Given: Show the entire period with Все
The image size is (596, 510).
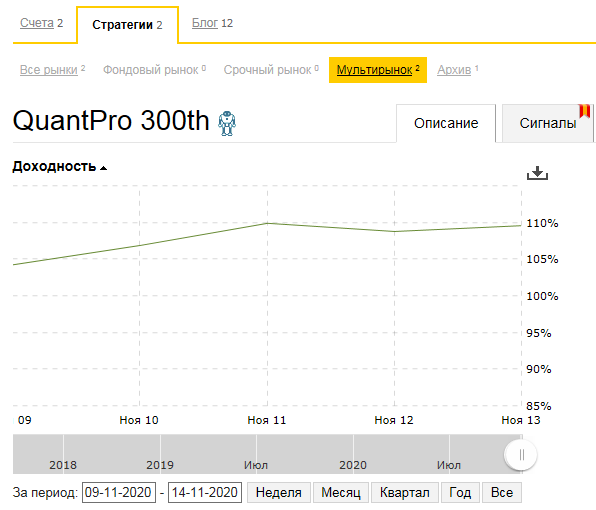Looking at the screenshot, I should 502,493.
